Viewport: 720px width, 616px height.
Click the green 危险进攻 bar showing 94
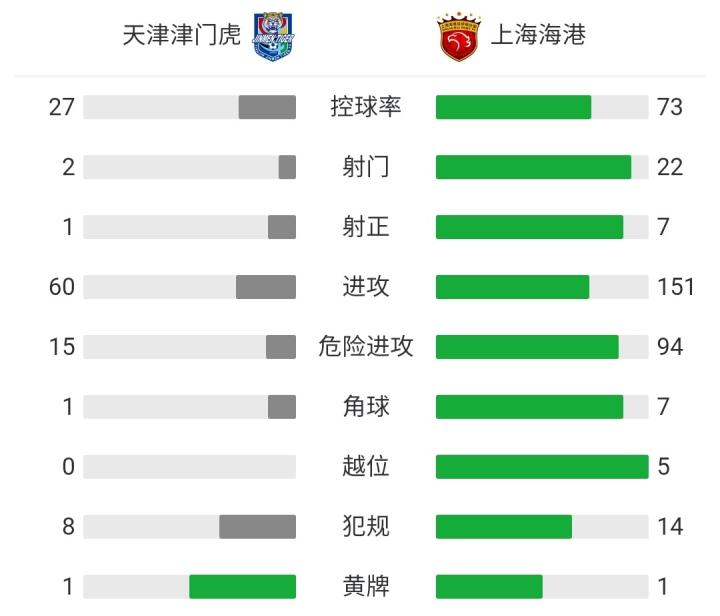coord(527,347)
